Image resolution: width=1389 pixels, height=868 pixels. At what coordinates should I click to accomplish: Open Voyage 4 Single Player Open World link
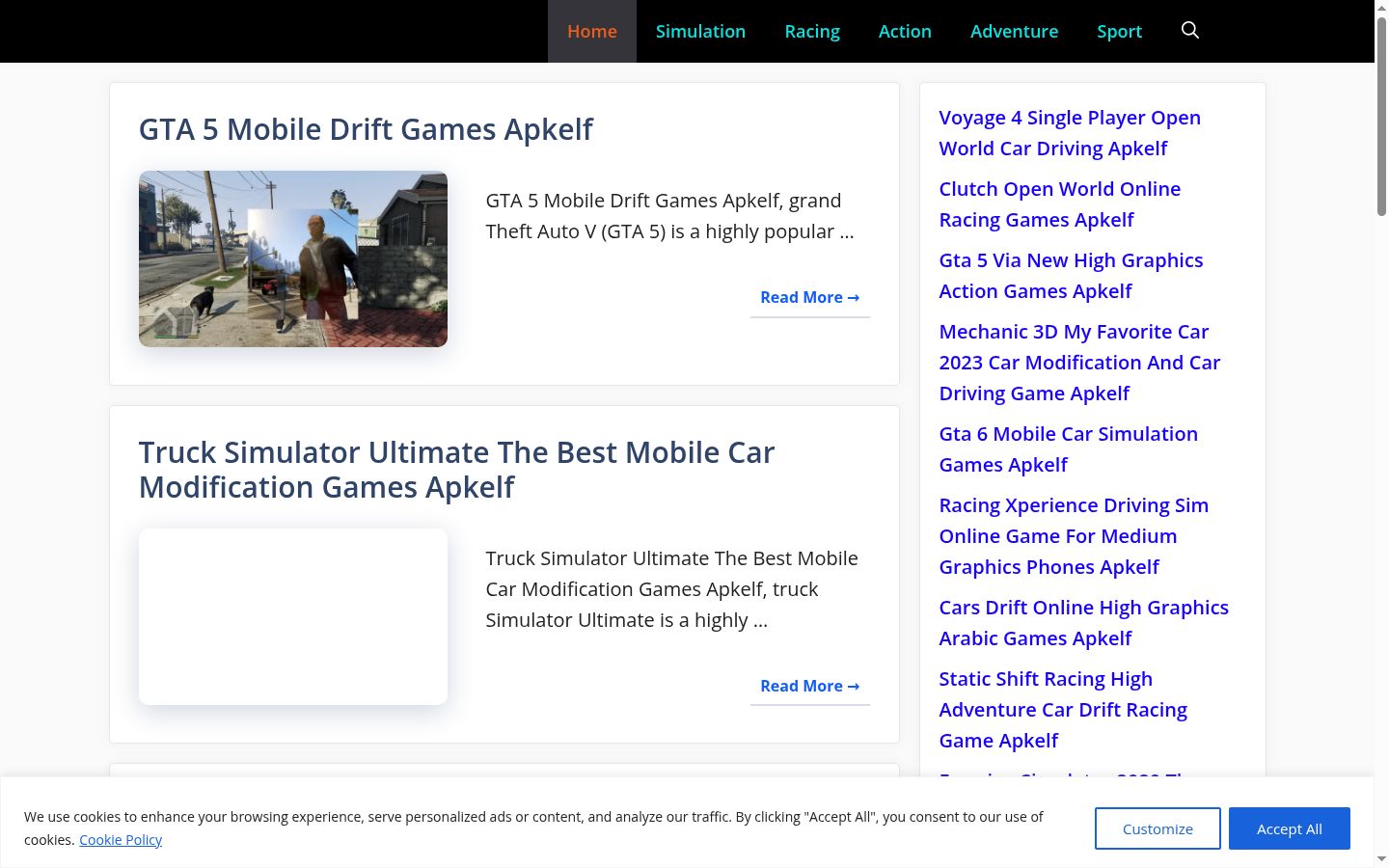pyautogui.click(x=1070, y=133)
